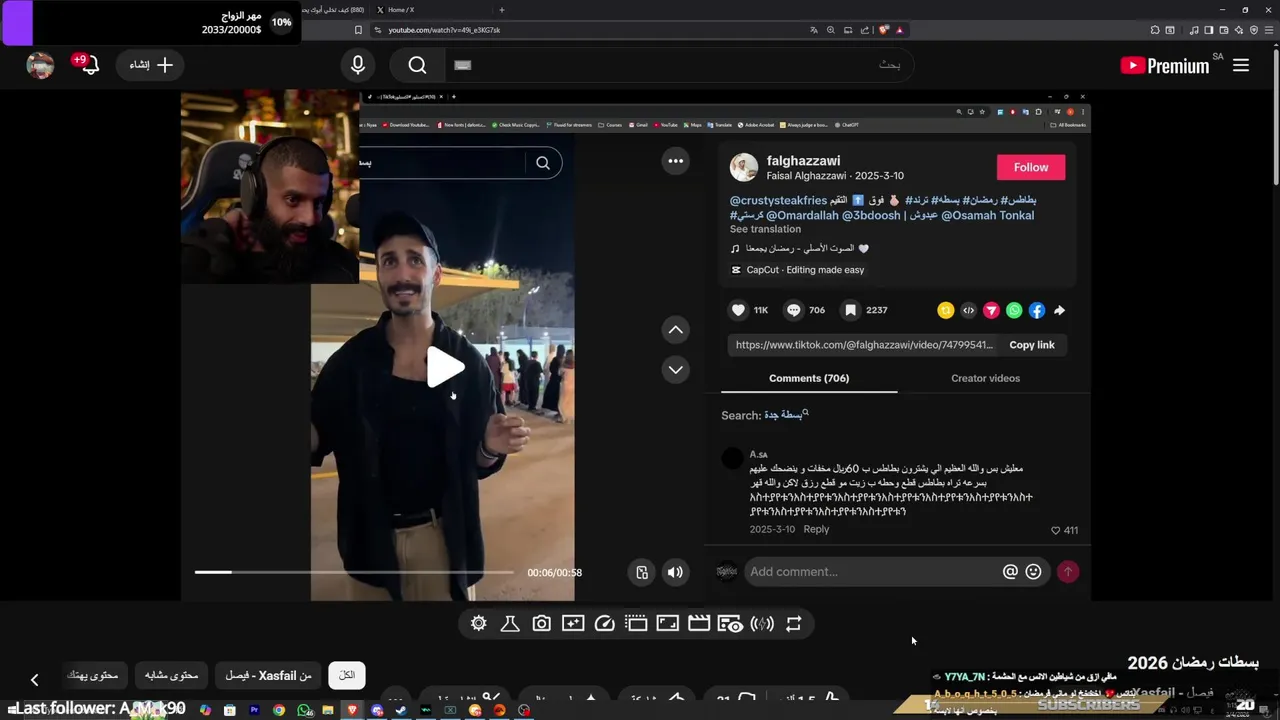
Task: Mute the TikTok video speaker icon
Action: click(x=675, y=572)
